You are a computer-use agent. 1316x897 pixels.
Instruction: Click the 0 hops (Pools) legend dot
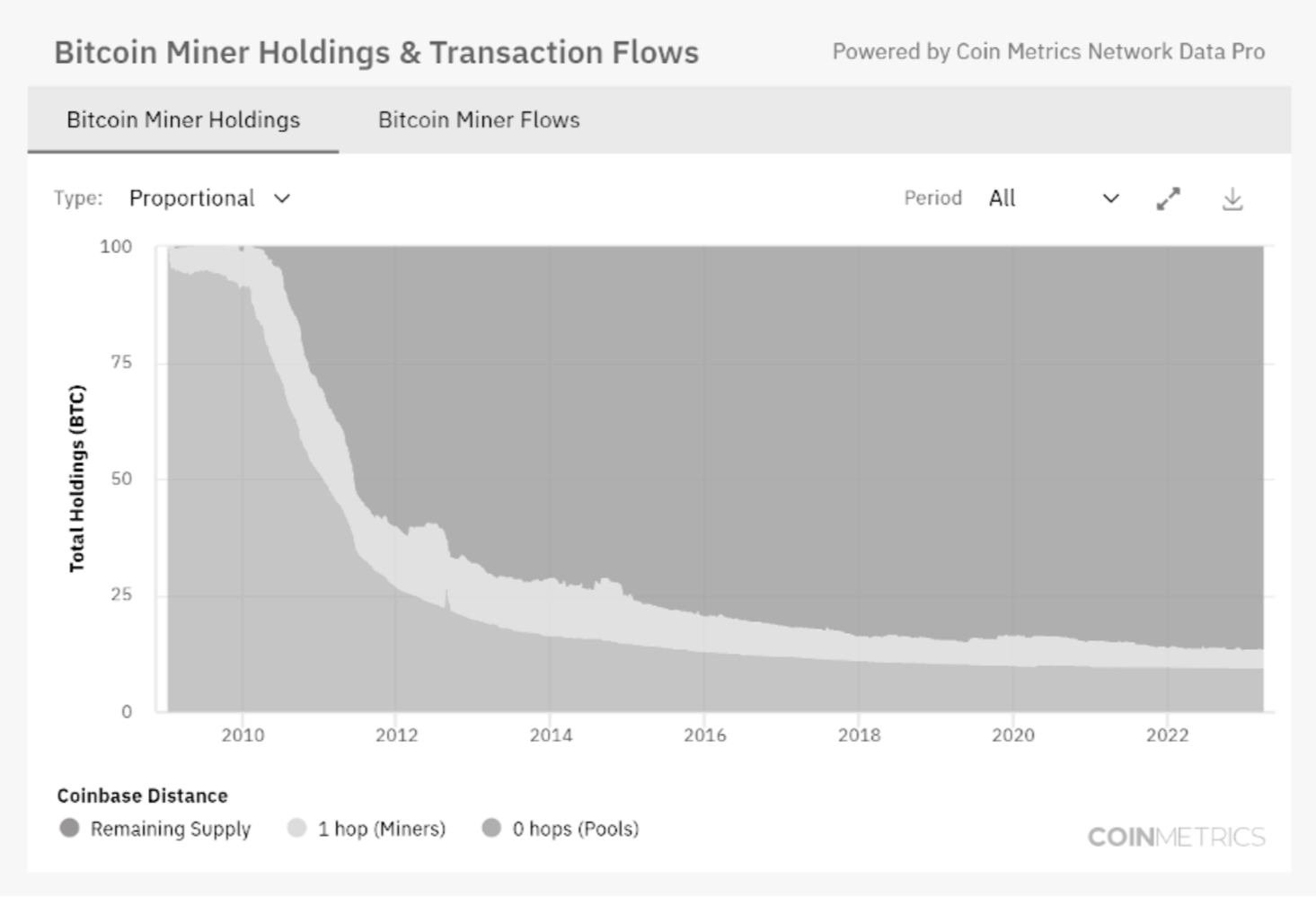(491, 828)
